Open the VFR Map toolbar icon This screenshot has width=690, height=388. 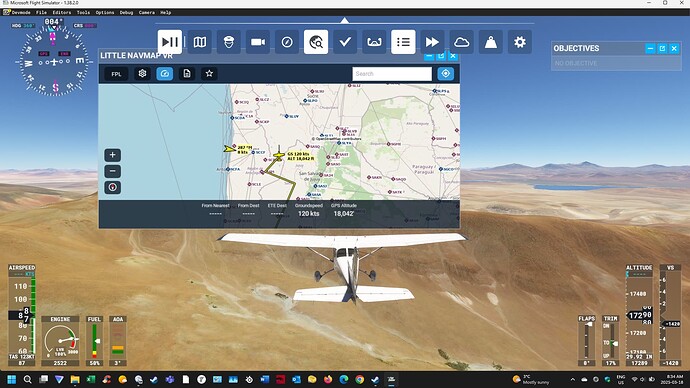point(200,42)
